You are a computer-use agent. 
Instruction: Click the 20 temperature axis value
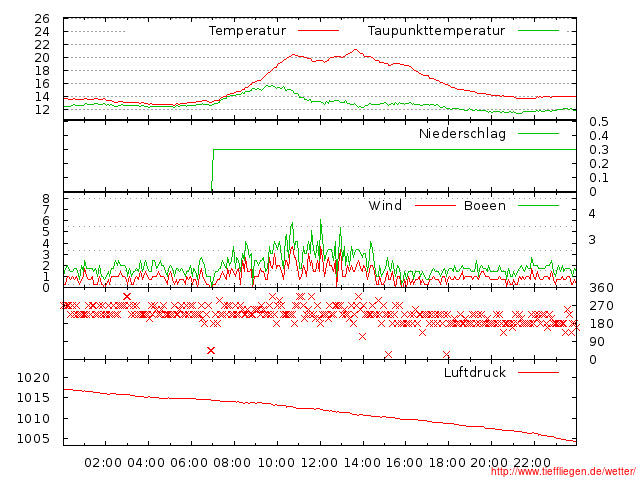tap(42, 58)
